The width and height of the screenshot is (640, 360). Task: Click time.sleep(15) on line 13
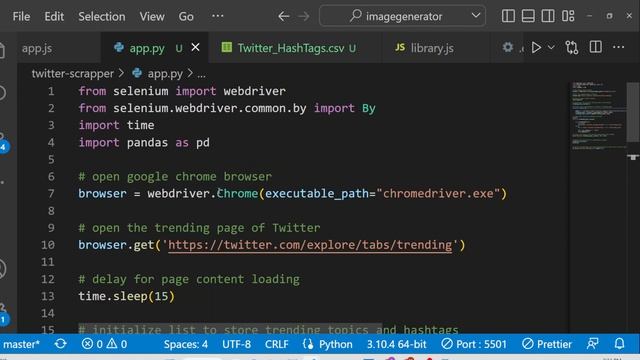pyautogui.click(x=127, y=296)
